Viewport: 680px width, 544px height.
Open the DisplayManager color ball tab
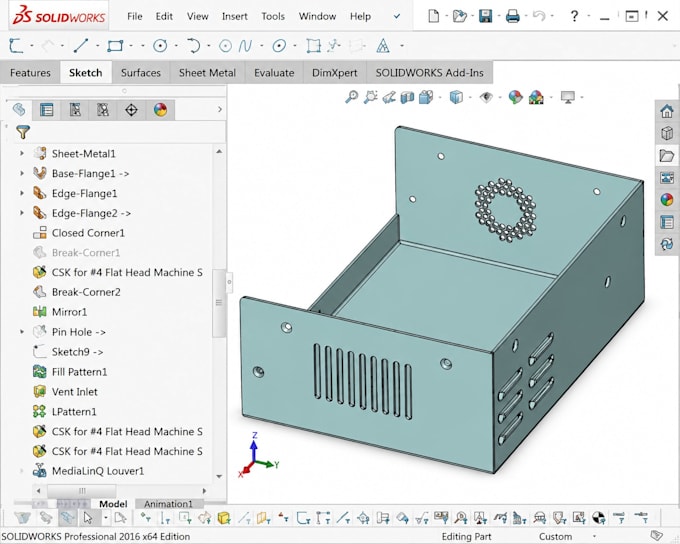click(160, 110)
